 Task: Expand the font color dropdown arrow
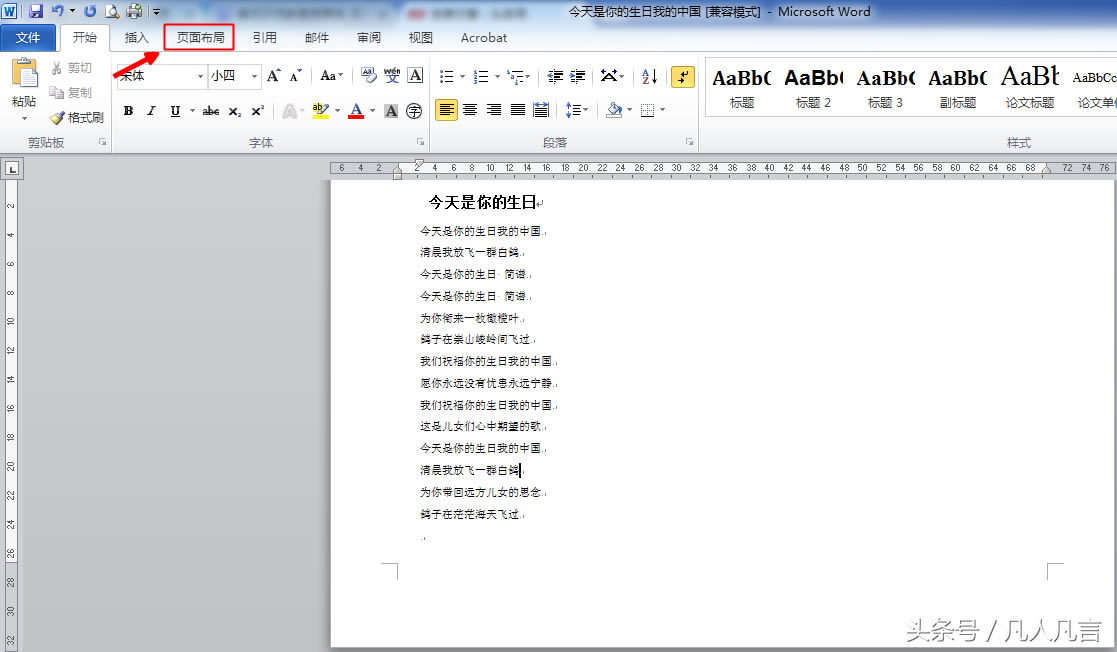[371, 110]
